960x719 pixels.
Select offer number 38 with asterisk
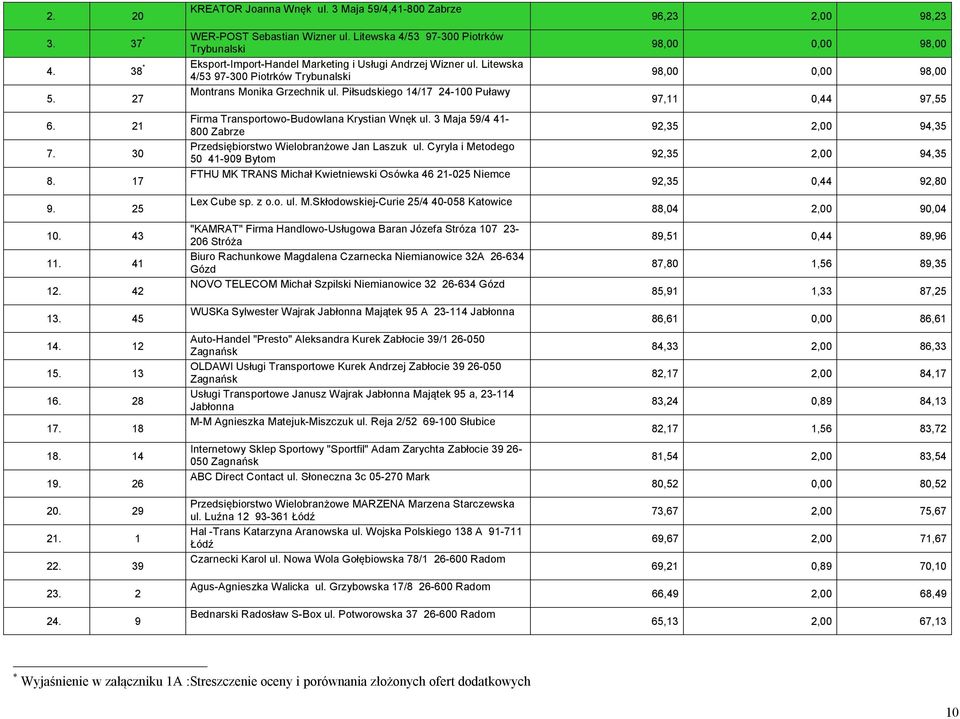pos(138,70)
